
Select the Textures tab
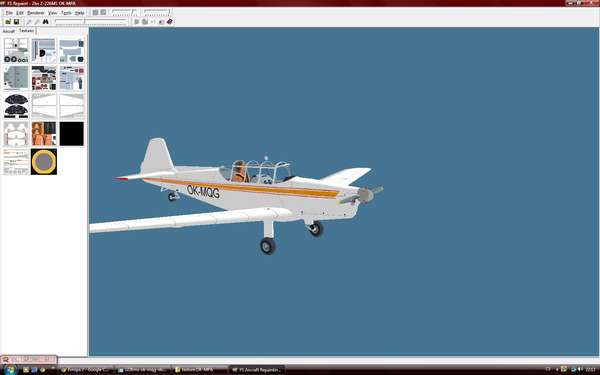coord(26,31)
